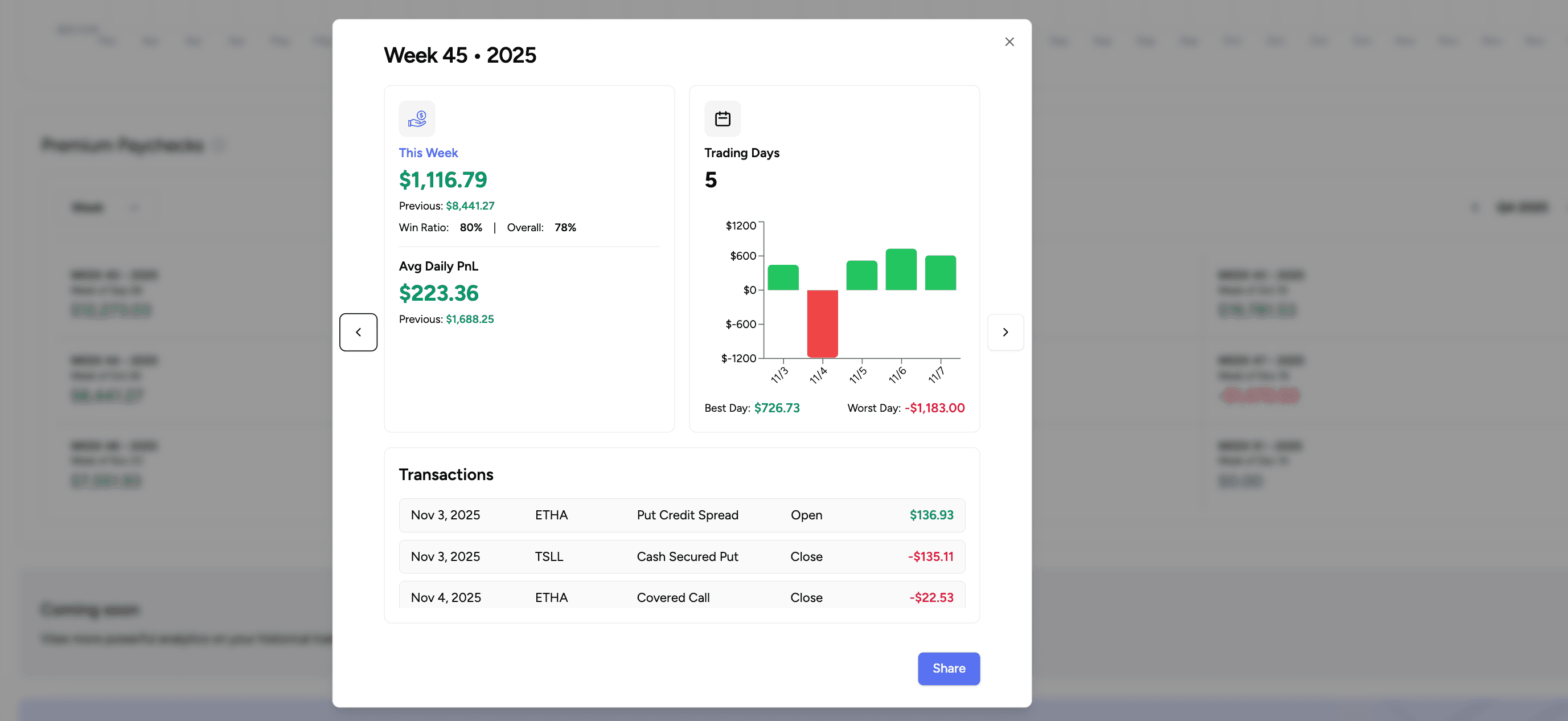Image resolution: width=1568 pixels, height=721 pixels.
Task: Click the calendar icon above Trading Days
Action: pyautogui.click(x=723, y=118)
